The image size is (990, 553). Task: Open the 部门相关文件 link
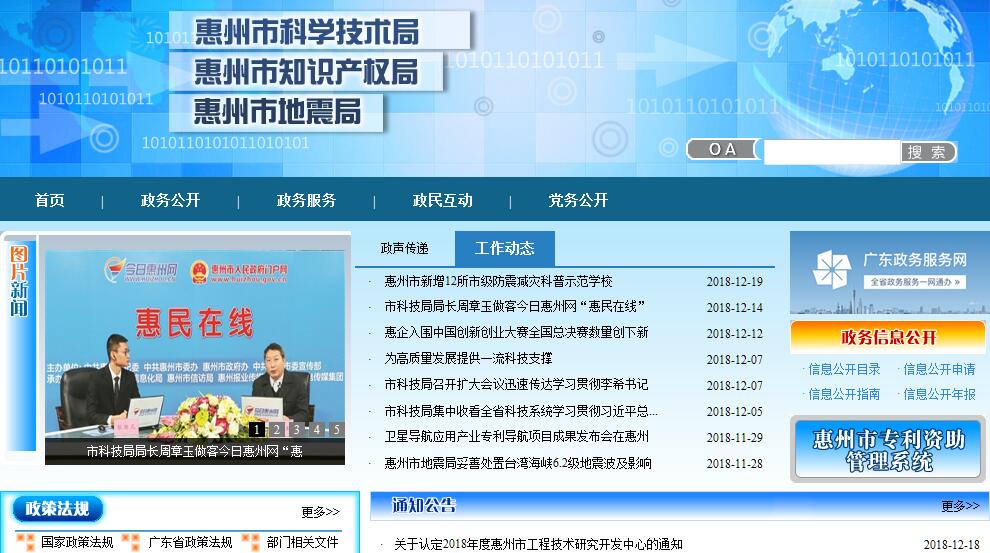[x=302, y=542]
